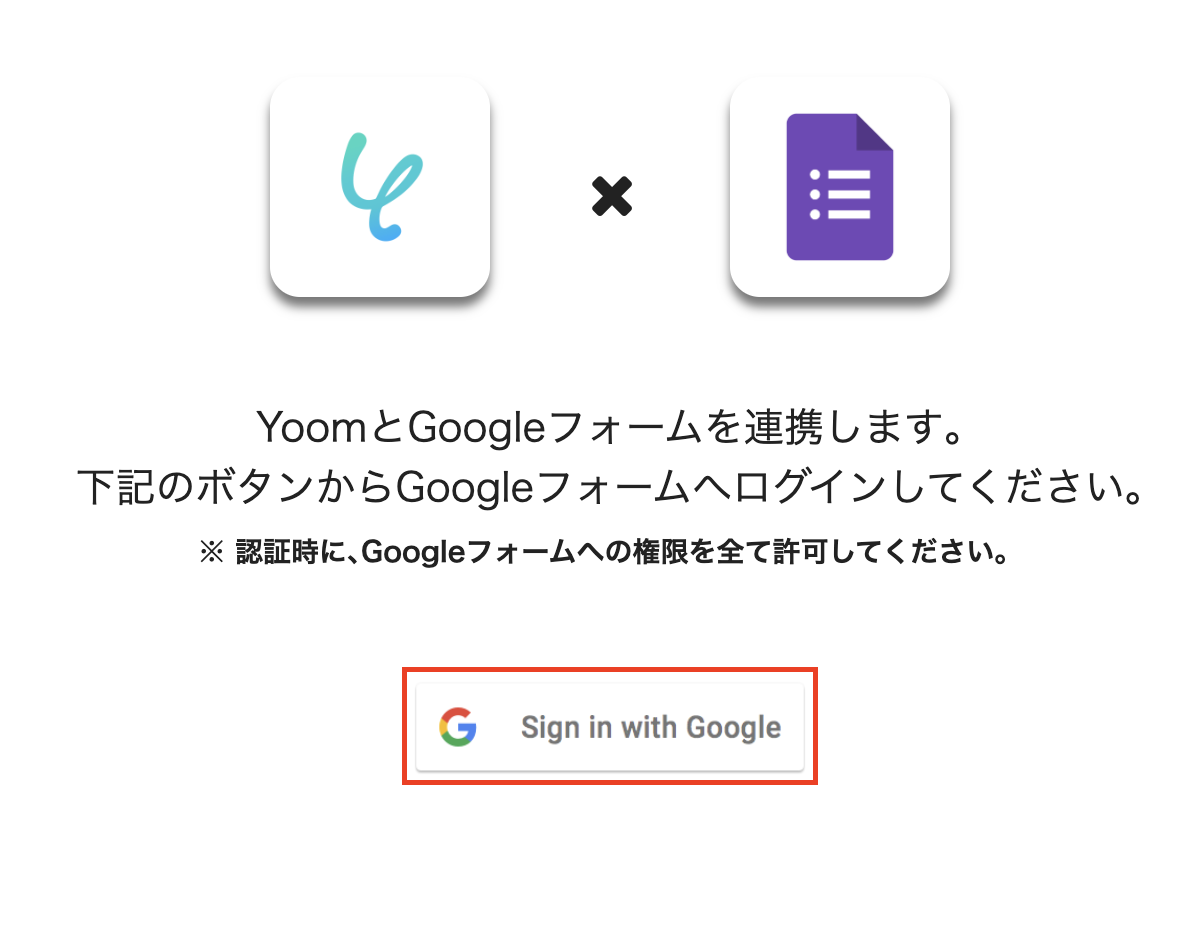Click the Yoom logo tile
1204x950 pixels.
click(380, 187)
